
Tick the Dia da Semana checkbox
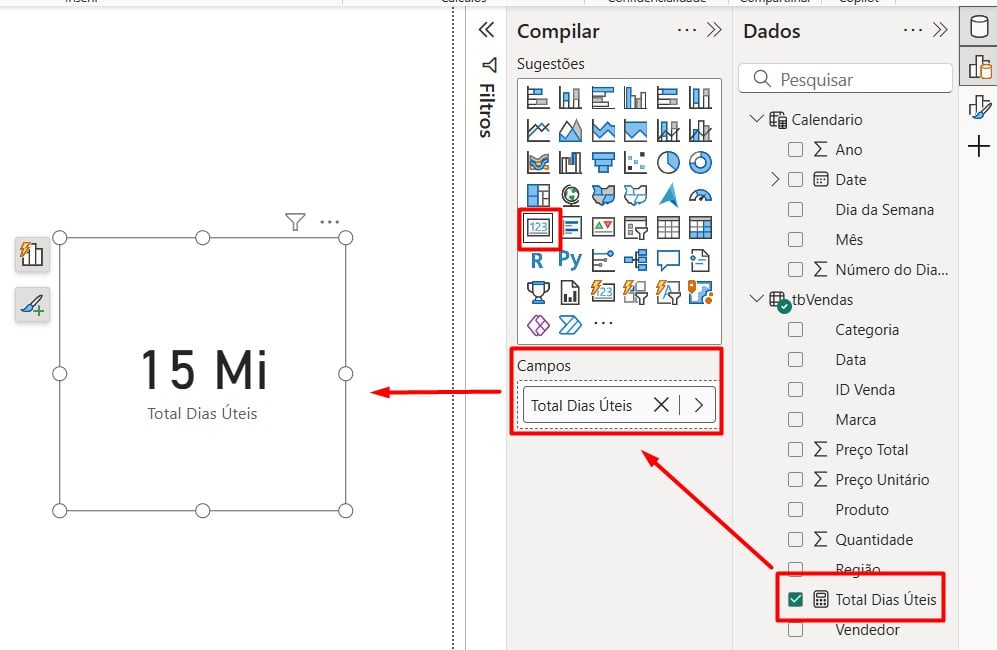pyautogui.click(x=795, y=209)
